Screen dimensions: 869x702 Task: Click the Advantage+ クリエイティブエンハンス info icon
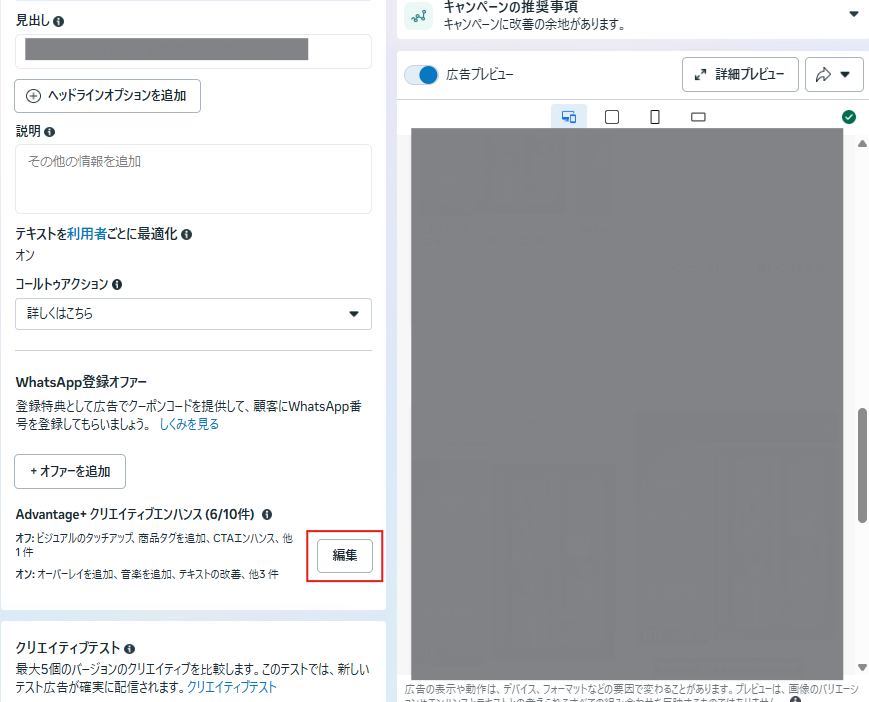267,514
